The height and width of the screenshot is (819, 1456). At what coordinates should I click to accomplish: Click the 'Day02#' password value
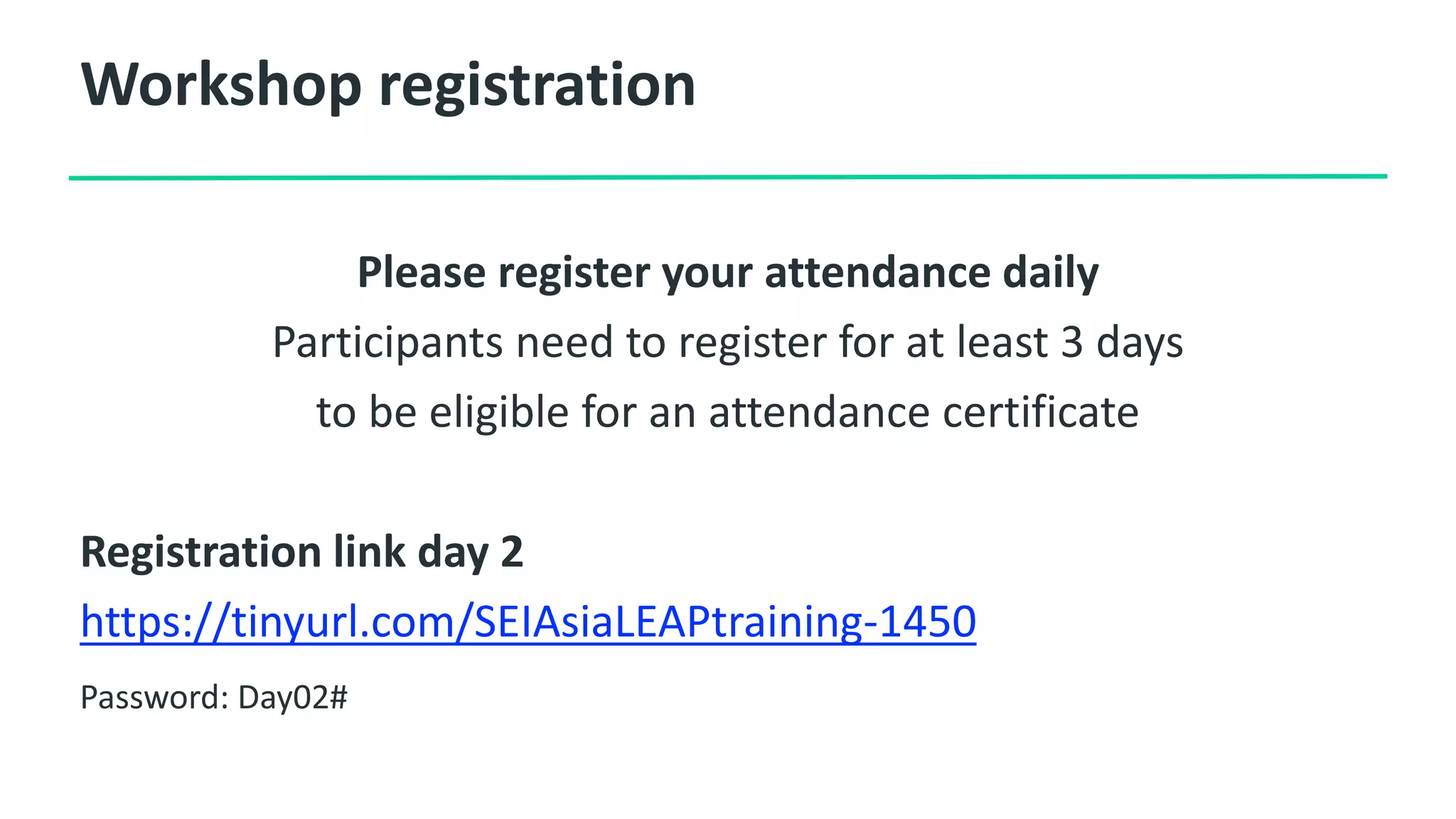tap(293, 697)
